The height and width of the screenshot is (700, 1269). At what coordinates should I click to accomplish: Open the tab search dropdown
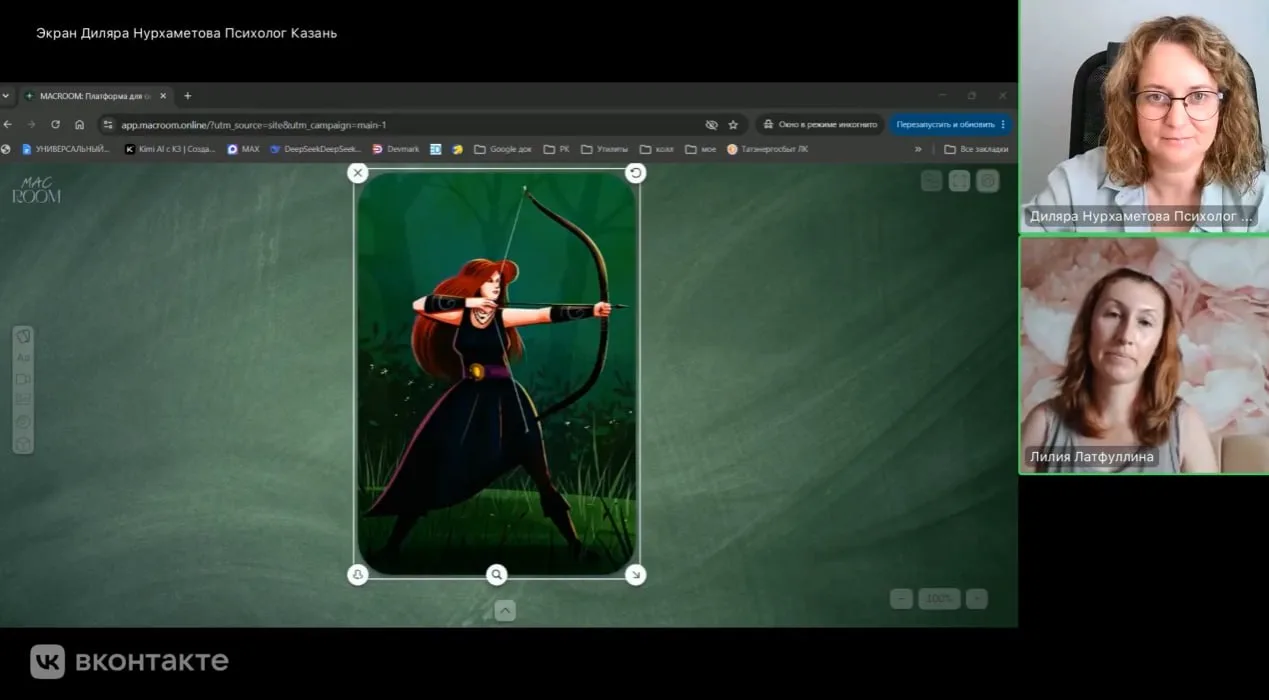[x=6, y=96]
